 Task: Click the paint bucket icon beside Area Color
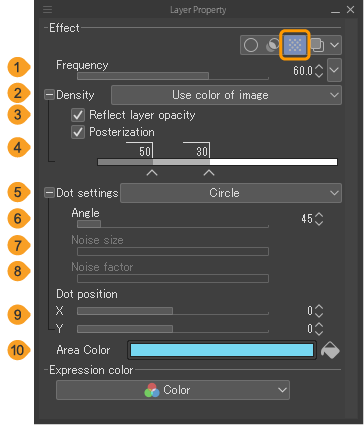[x=330, y=350]
